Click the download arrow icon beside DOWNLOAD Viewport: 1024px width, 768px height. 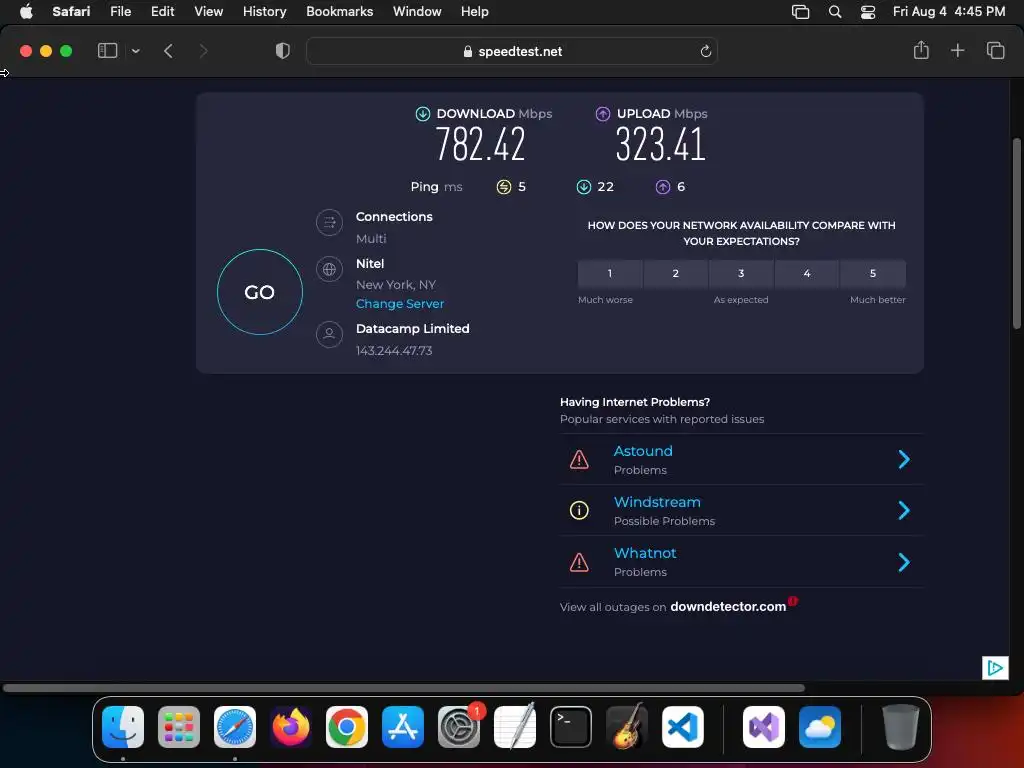point(423,114)
